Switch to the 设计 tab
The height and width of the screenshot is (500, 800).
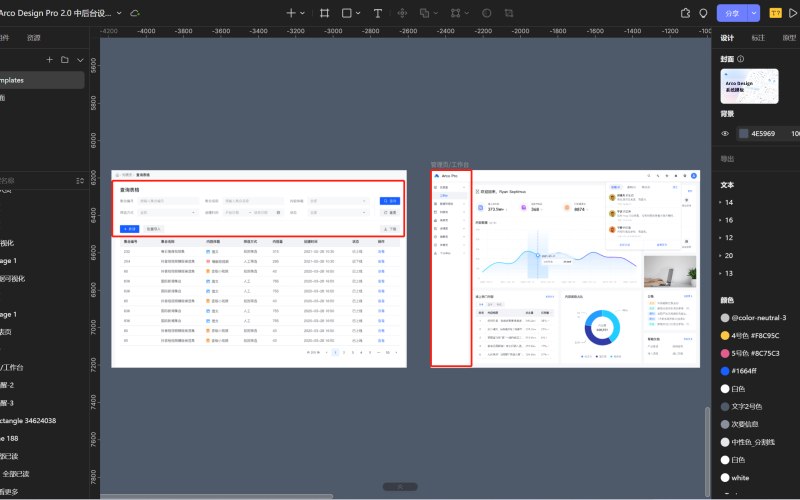pos(727,38)
